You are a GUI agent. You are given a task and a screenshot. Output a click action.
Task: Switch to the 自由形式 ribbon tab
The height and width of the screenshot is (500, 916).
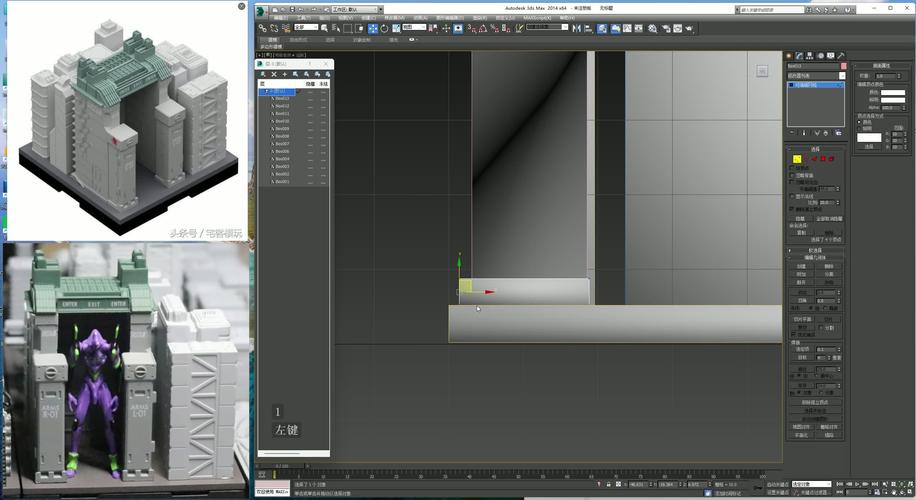coord(299,40)
